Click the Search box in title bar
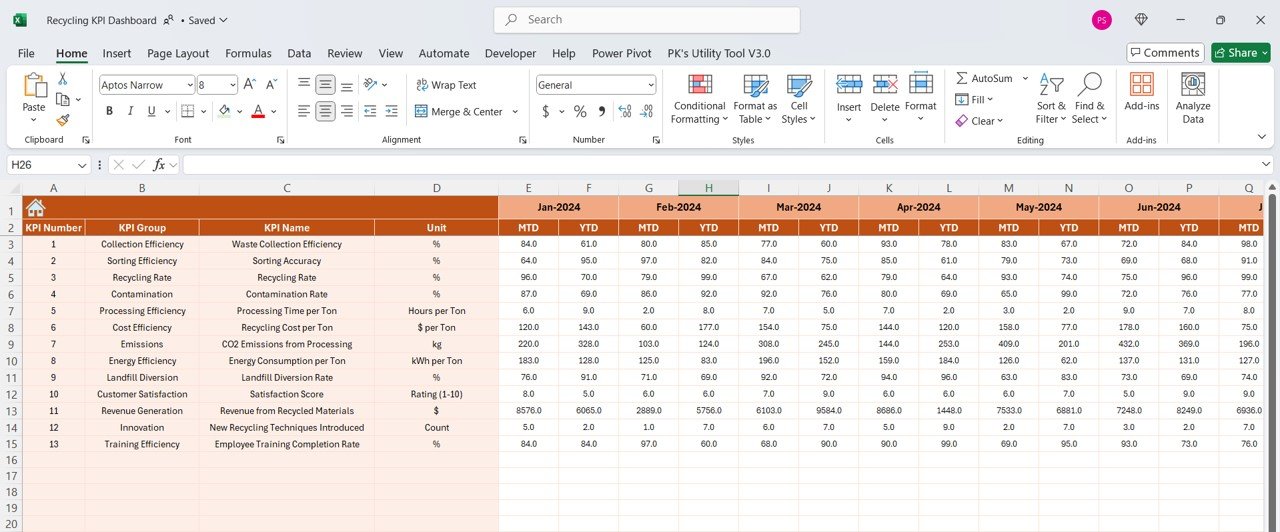This screenshot has width=1280, height=532. point(647,20)
